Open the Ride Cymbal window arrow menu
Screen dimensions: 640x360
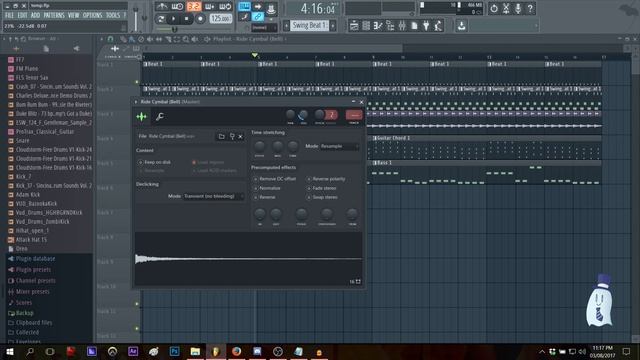click(x=136, y=102)
